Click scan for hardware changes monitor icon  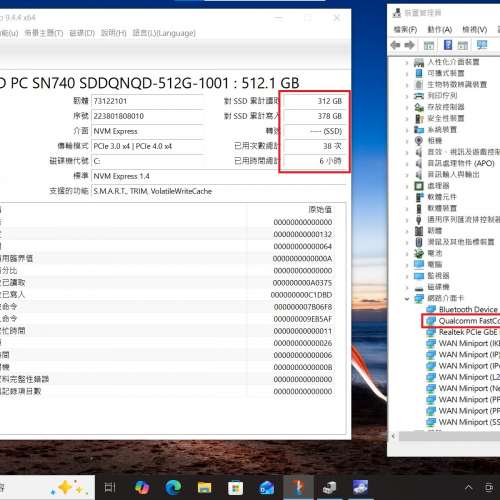point(482,45)
